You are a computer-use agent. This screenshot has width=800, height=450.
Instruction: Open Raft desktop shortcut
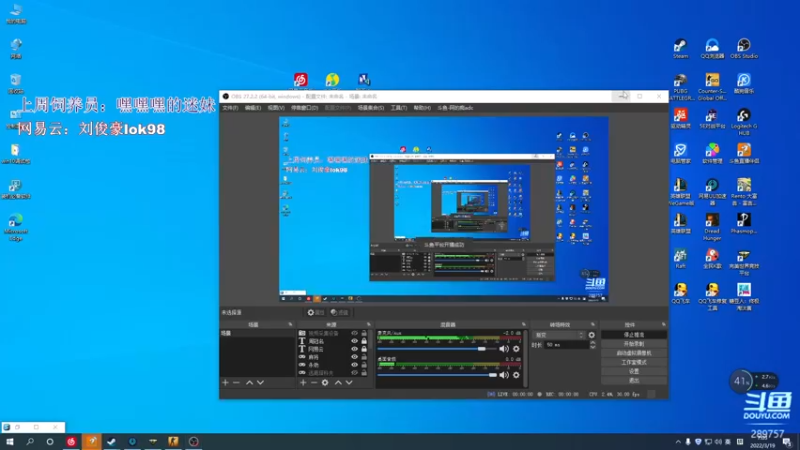[680, 259]
